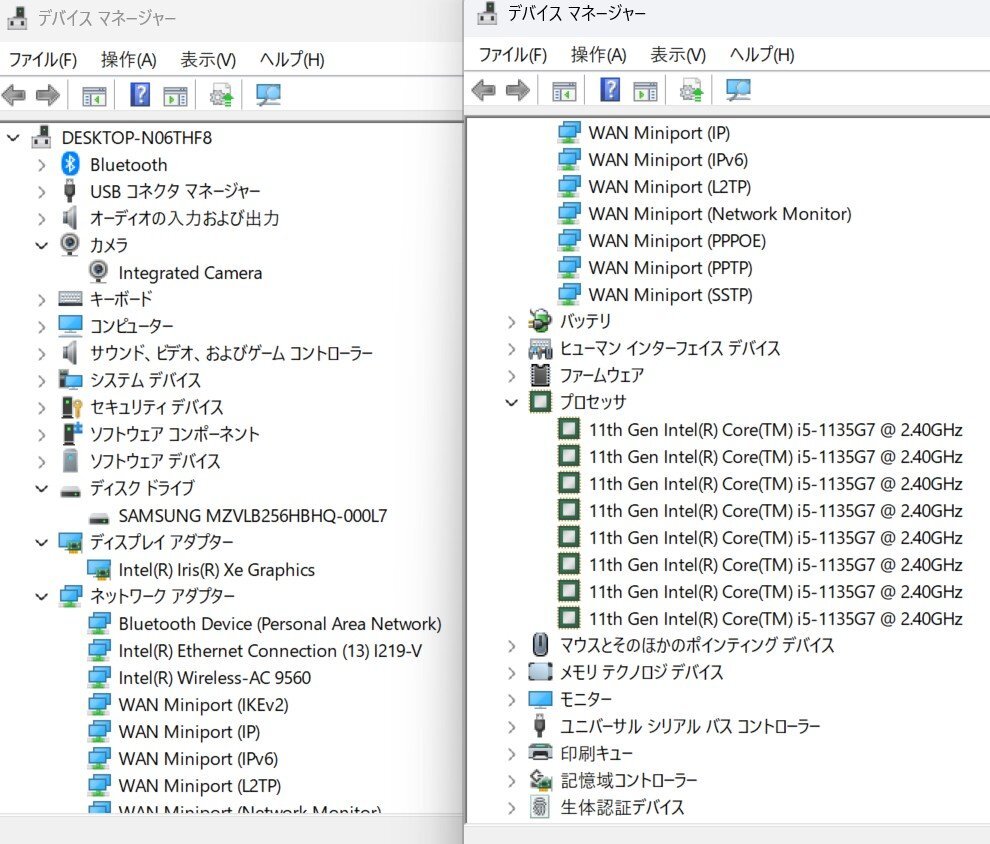Collapse the プロセッサ category
990x844 pixels.
click(x=511, y=402)
